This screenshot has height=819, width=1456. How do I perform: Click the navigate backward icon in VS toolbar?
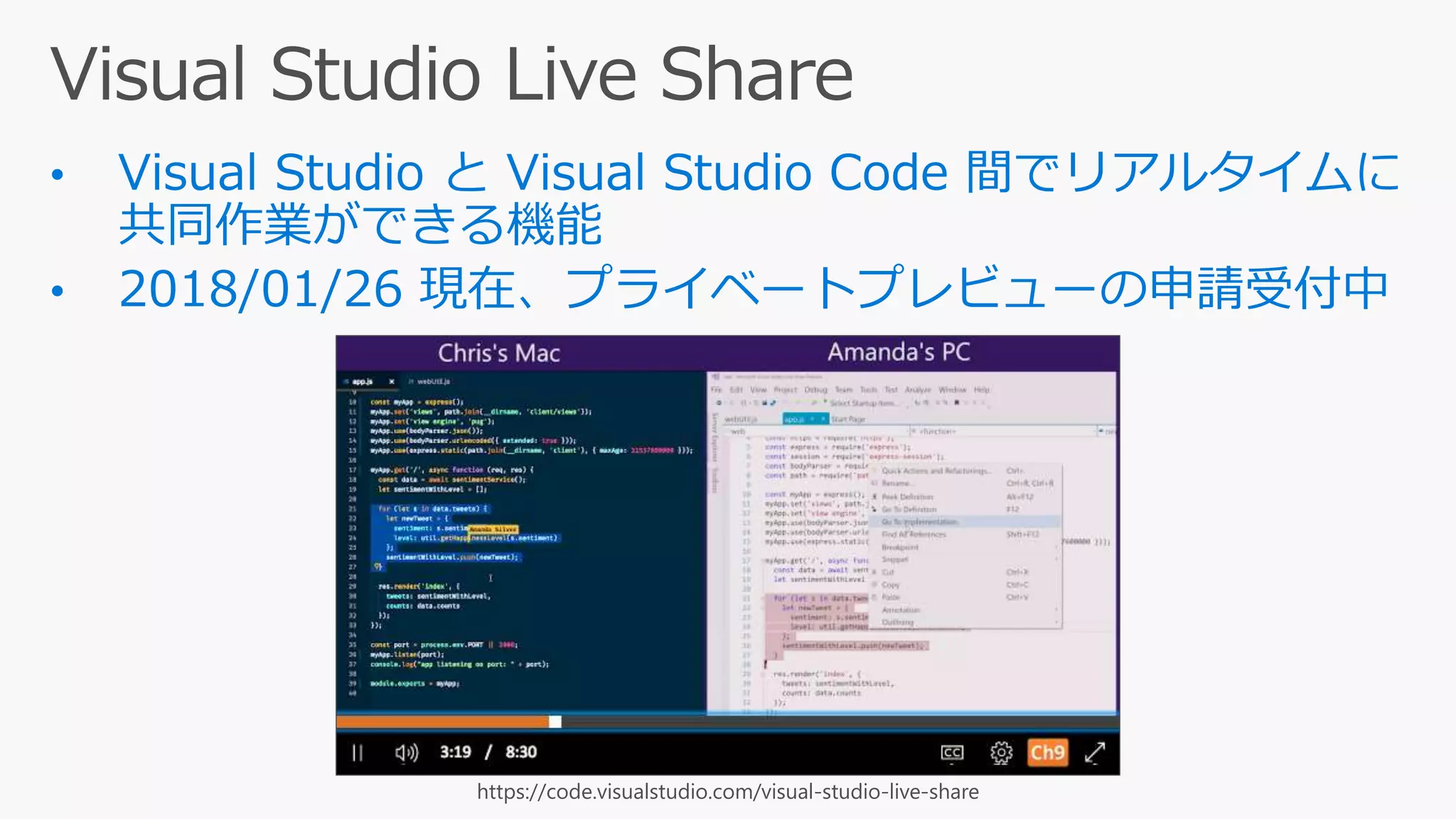click(719, 403)
